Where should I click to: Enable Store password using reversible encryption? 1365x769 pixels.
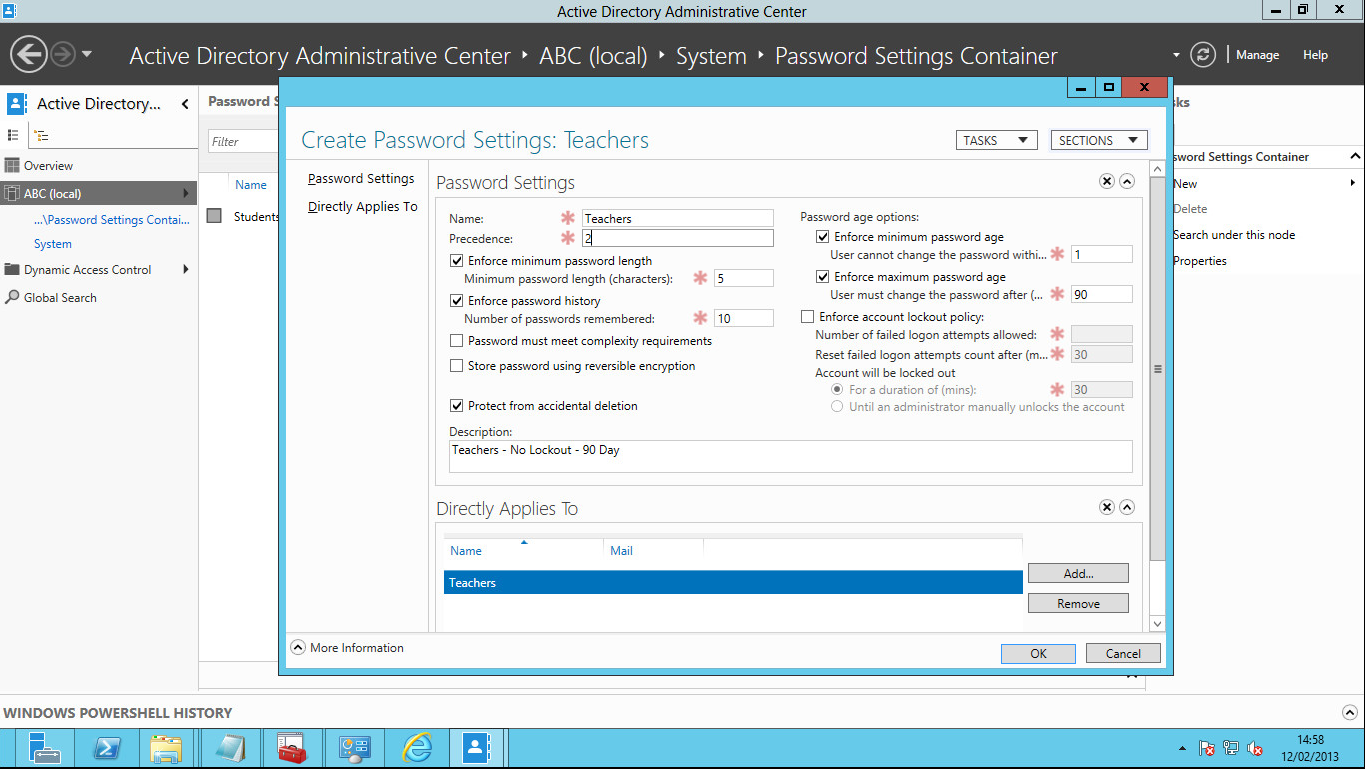pyautogui.click(x=457, y=366)
